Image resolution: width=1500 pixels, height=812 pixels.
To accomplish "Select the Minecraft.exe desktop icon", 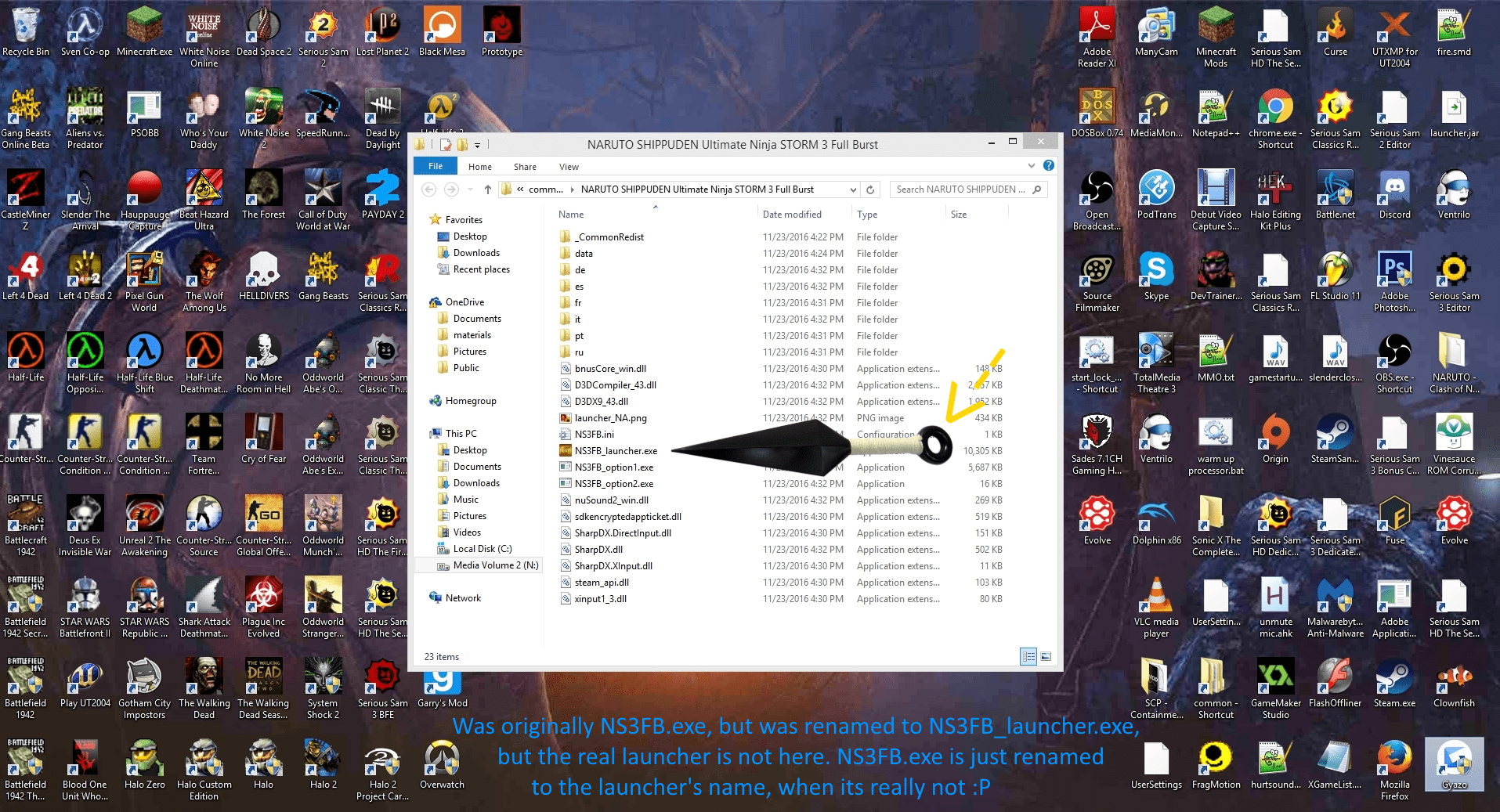I will (144, 31).
